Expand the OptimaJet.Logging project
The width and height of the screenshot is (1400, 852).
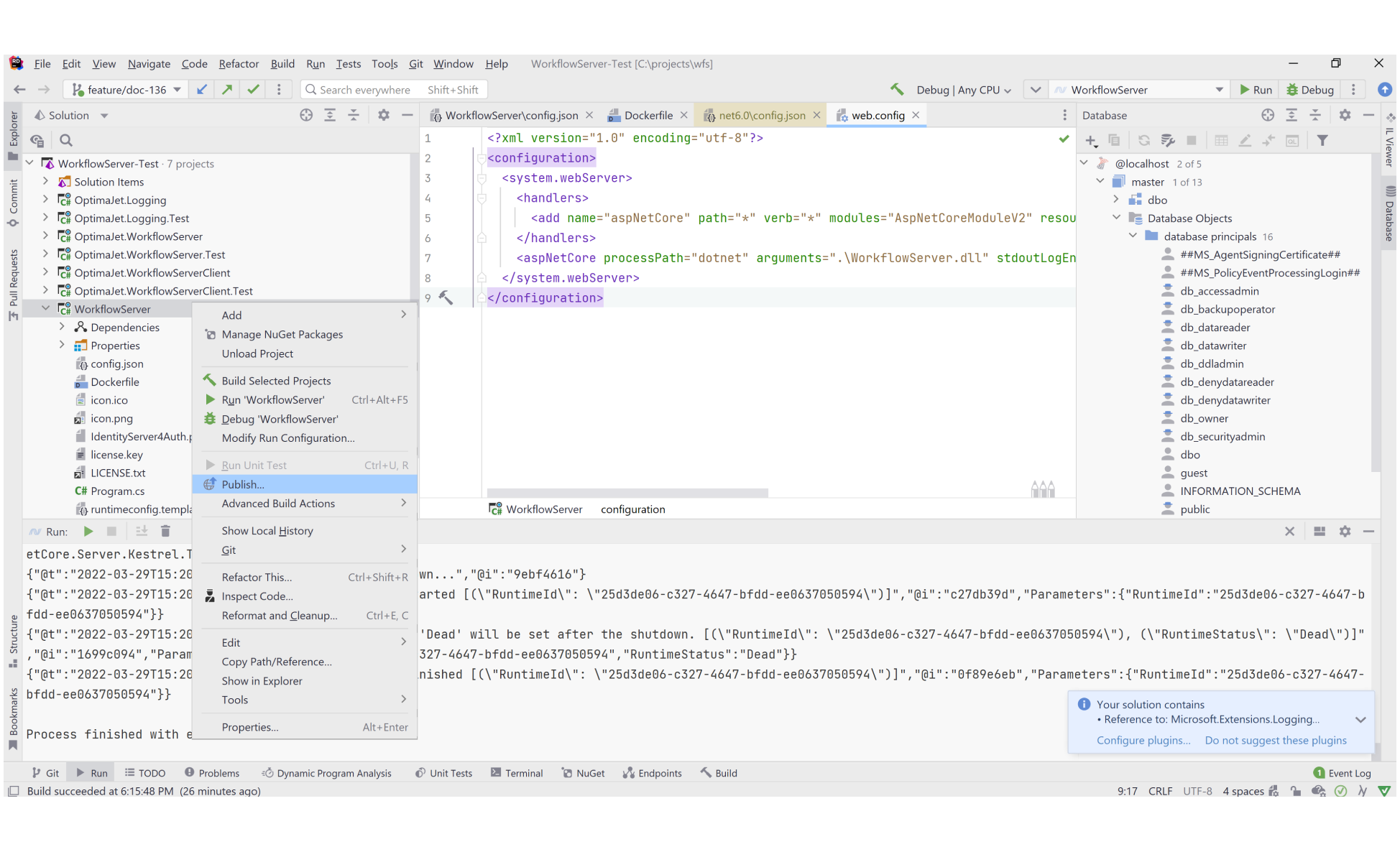coord(46,200)
